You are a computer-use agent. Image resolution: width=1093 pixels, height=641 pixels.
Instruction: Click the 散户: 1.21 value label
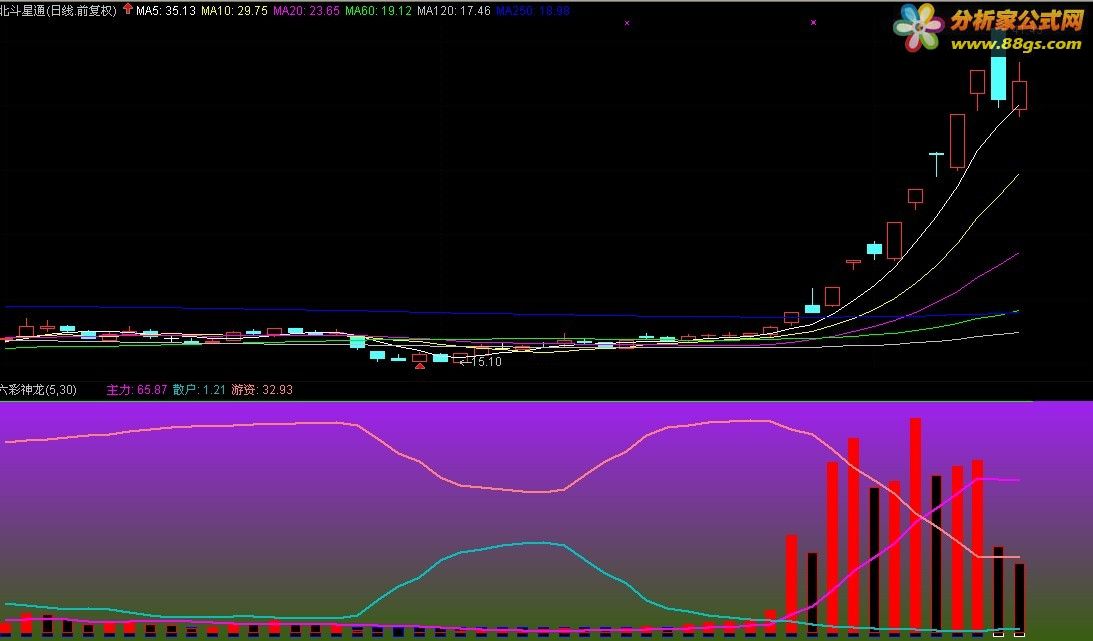click(x=199, y=389)
